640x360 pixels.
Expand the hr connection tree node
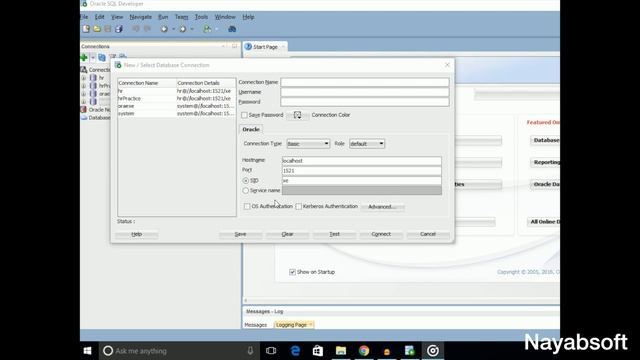(84, 78)
